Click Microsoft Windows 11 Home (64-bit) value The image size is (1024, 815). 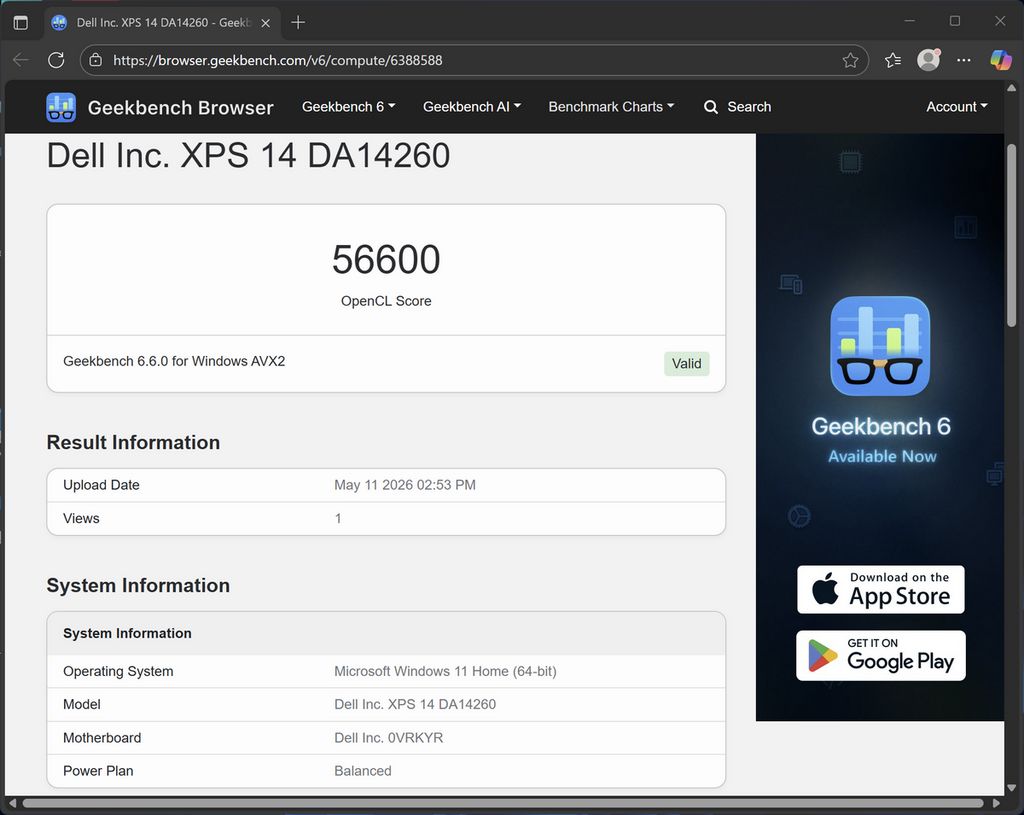coord(445,671)
